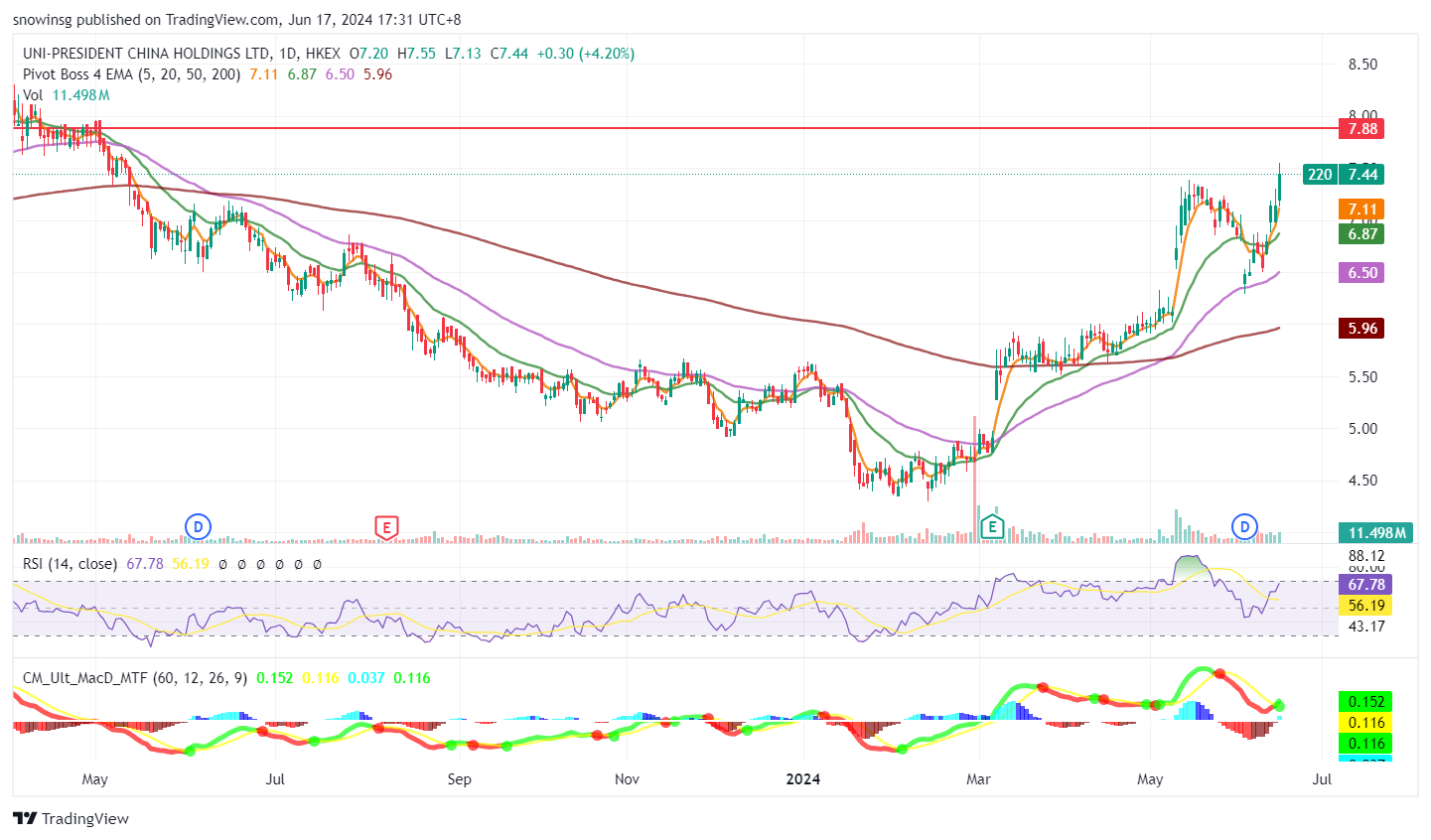Viewport: 1431px width, 840px height.
Task: Click the 11.498M volume axis label
Action: click(x=1375, y=533)
